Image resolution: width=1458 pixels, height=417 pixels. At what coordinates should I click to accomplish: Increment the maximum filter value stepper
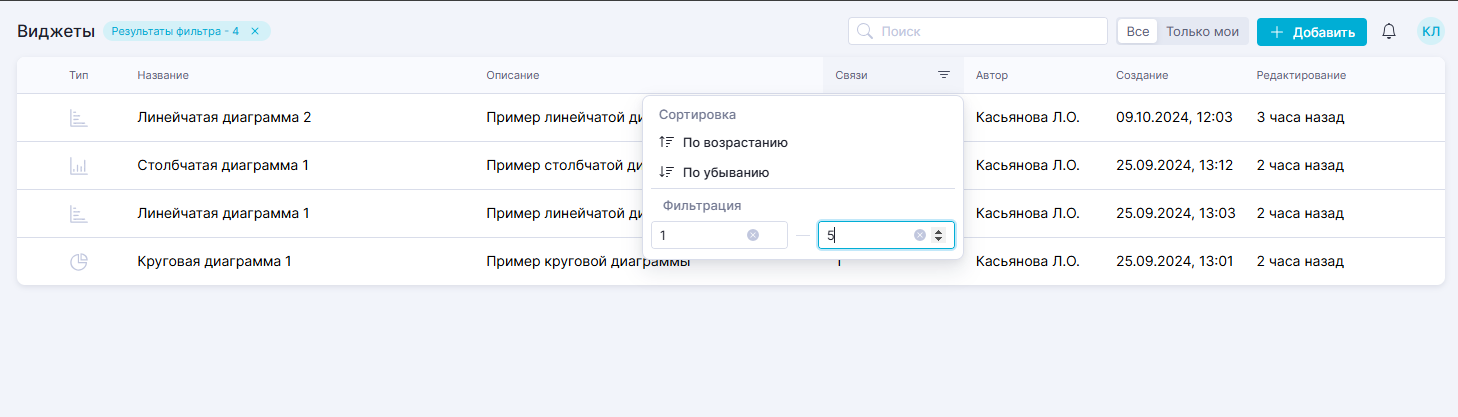coord(938,231)
